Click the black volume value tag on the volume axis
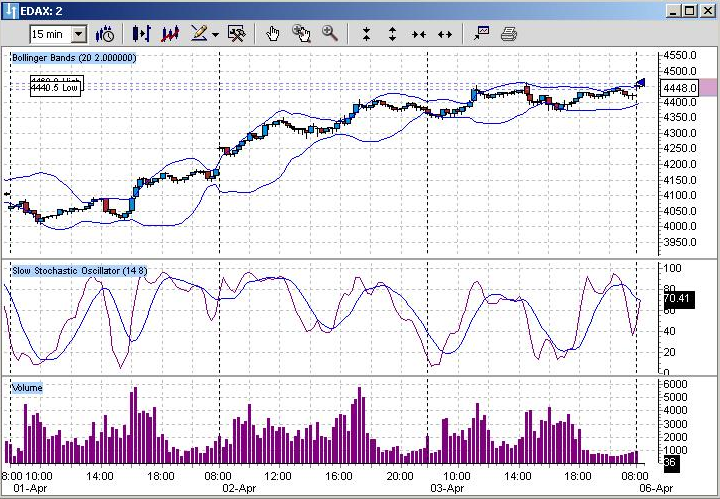This screenshot has width=720, height=499. [671, 463]
